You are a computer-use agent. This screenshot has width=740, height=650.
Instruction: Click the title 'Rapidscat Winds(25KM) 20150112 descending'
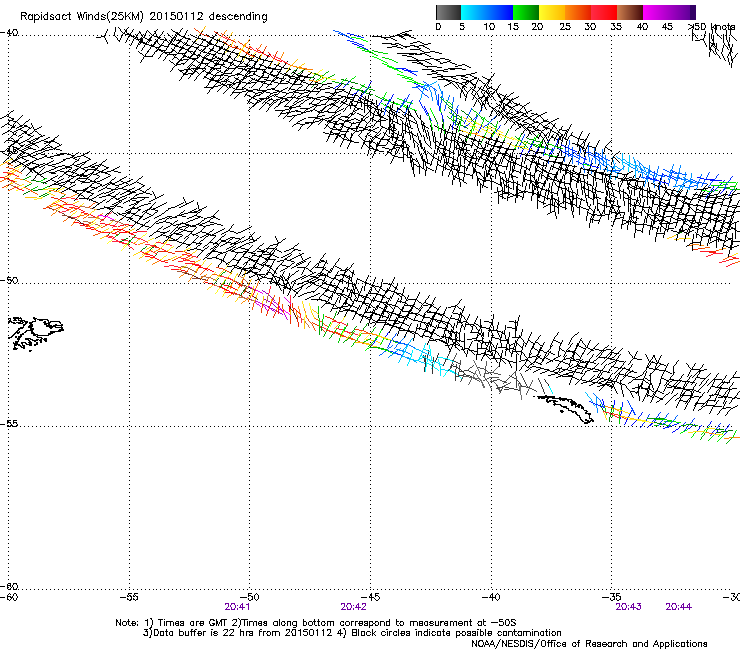point(143,17)
